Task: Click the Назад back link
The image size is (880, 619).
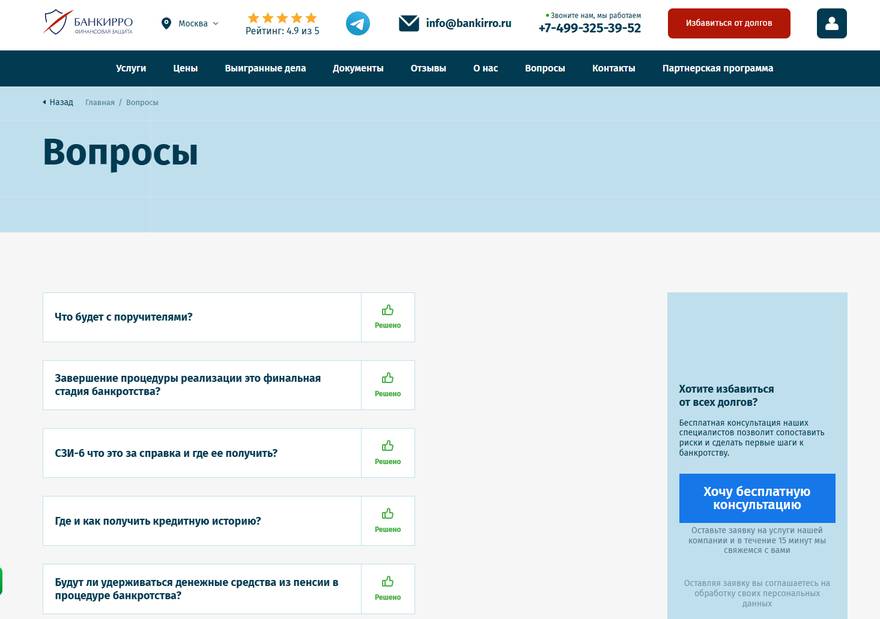Action: click(x=58, y=102)
